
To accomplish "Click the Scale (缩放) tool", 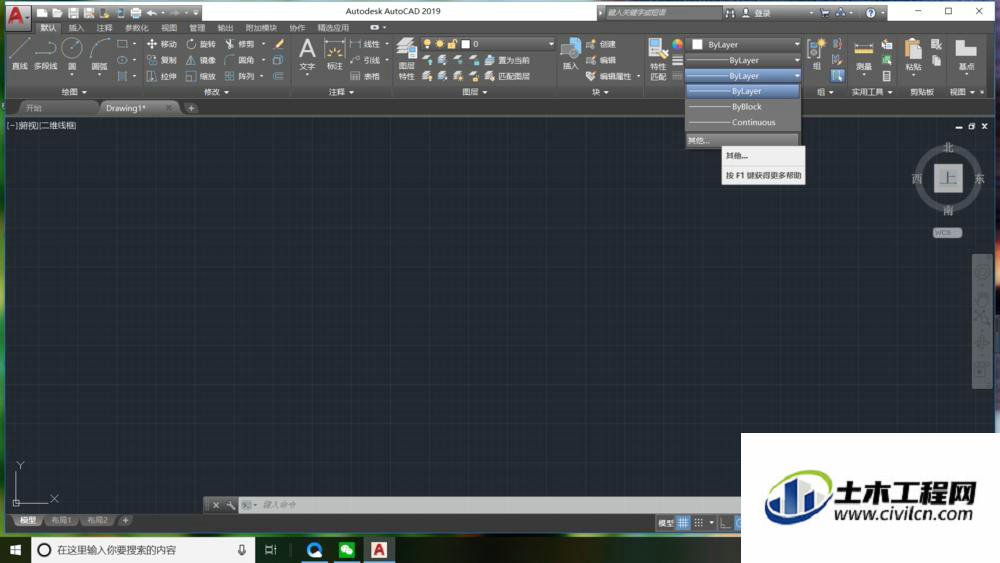I will [x=201, y=76].
